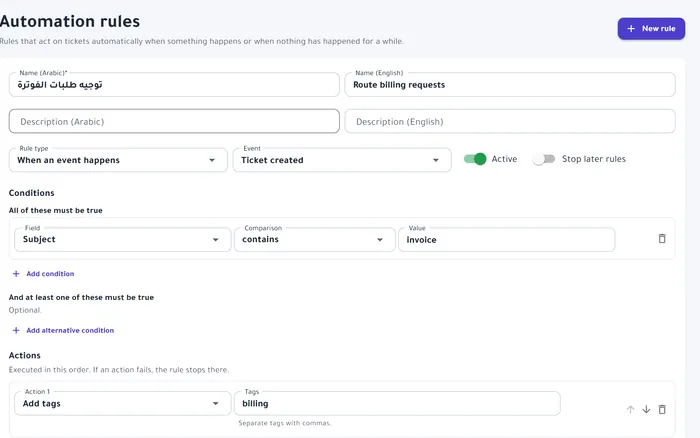Click the 'Optional.' text under alternative conditions
Viewport: 700px width, 438px height.
point(25,310)
